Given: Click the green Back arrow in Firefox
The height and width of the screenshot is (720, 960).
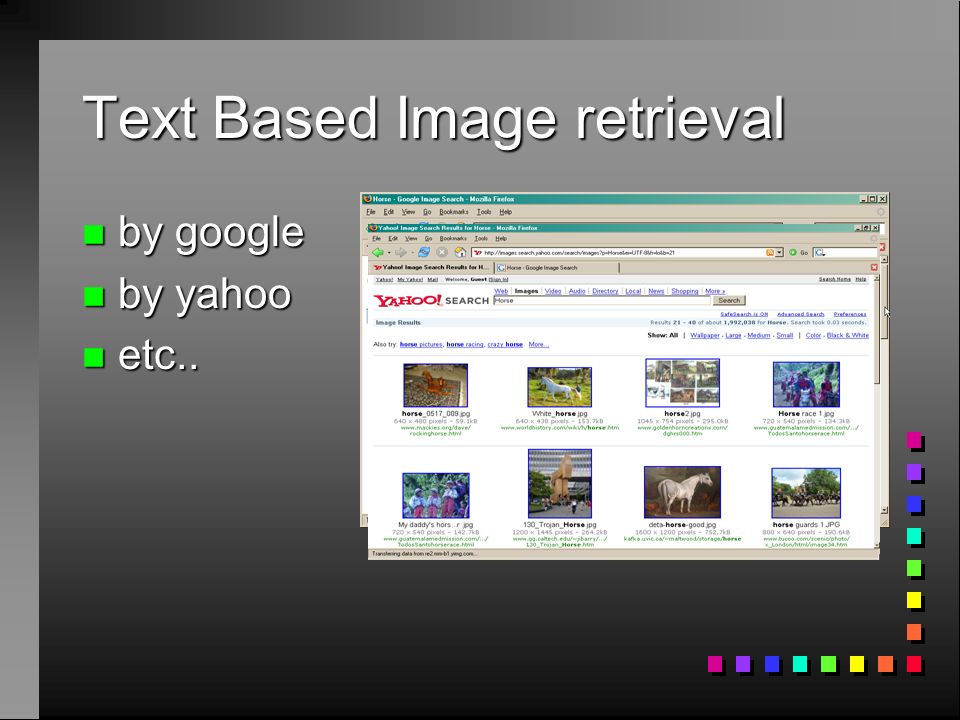Looking at the screenshot, I should (x=378, y=252).
